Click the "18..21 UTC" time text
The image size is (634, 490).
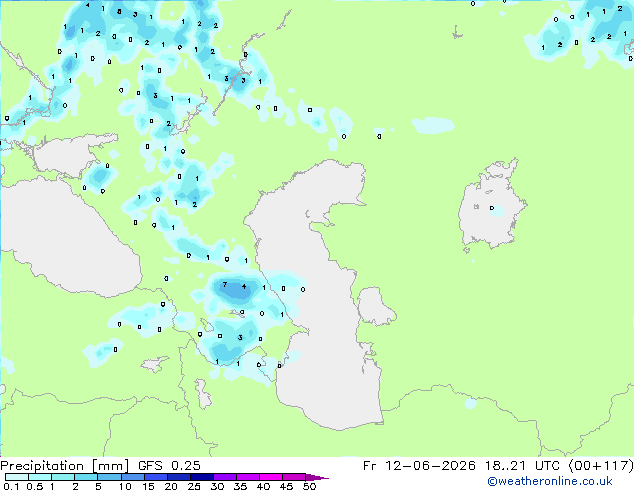click(x=522, y=466)
